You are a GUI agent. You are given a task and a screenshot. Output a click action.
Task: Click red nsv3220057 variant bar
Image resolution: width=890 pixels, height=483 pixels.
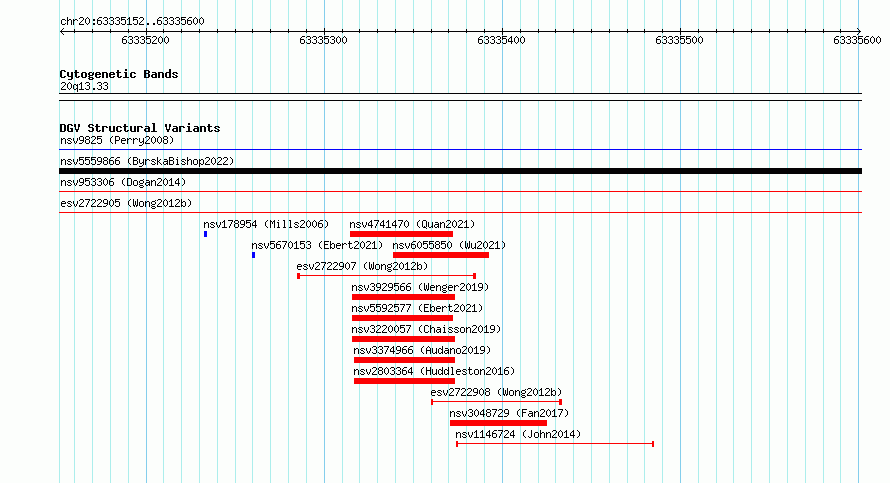(x=403, y=339)
